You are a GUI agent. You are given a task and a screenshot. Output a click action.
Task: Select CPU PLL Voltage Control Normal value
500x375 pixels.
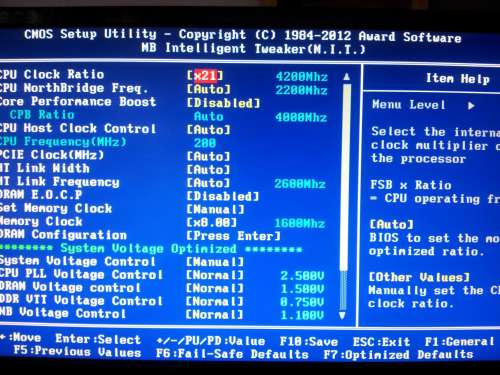coord(215,275)
